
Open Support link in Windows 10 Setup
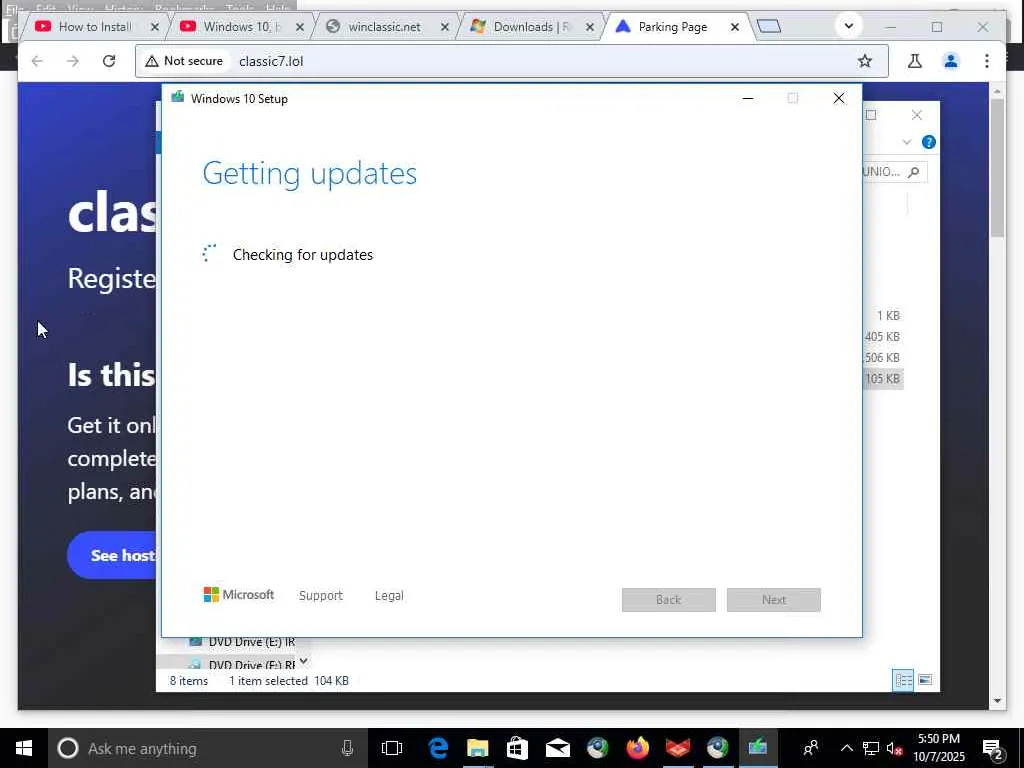point(321,596)
